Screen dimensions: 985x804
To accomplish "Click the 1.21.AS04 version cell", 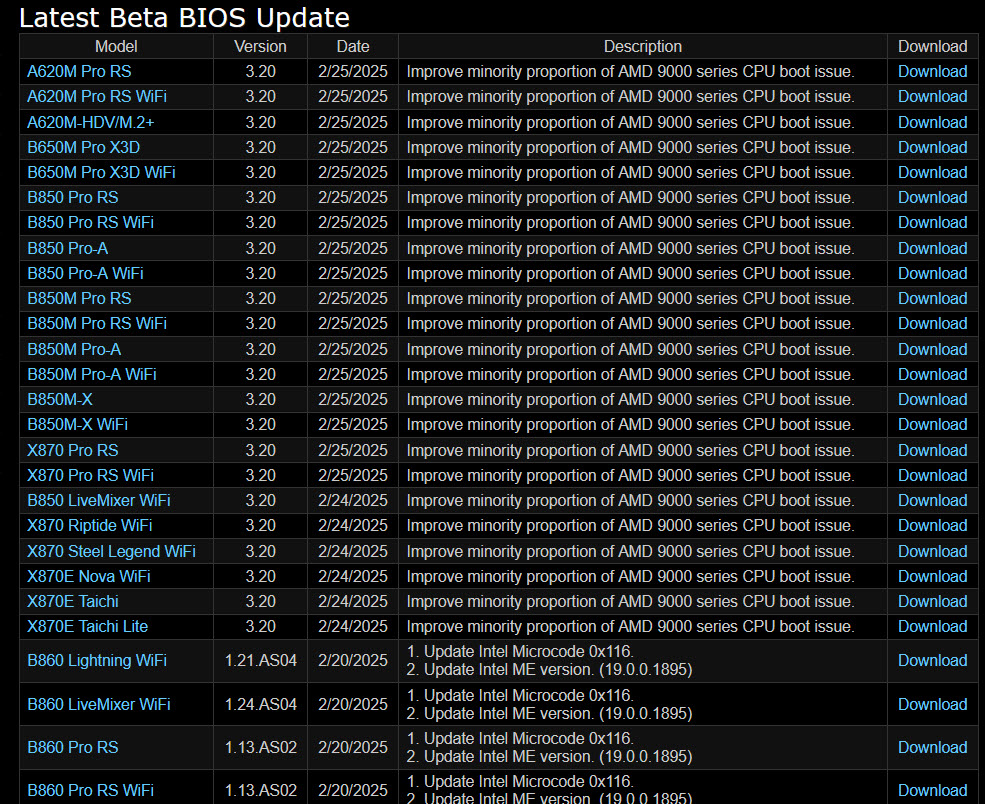I will pos(261,661).
